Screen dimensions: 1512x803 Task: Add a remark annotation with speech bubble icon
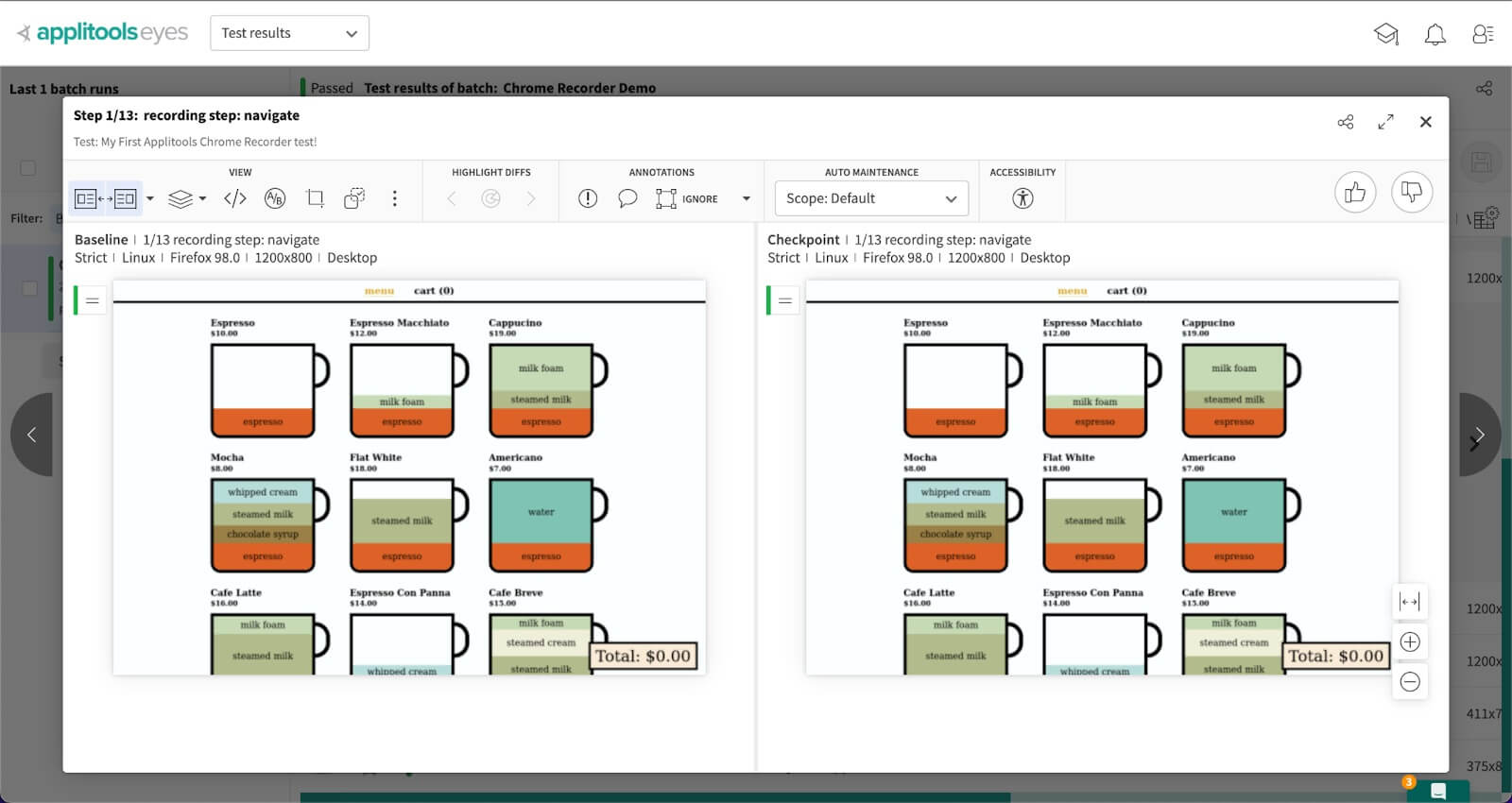(627, 198)
